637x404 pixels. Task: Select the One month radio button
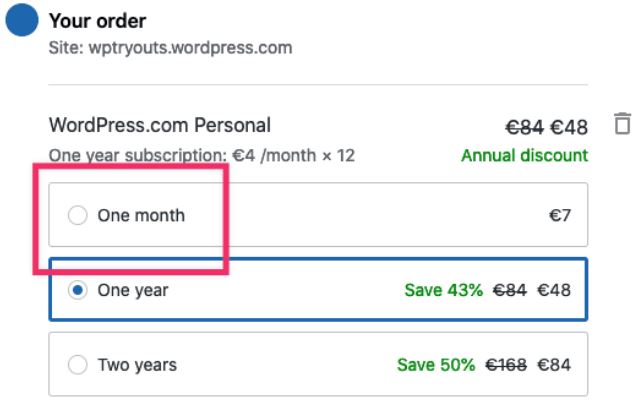[x=77, y=215]
